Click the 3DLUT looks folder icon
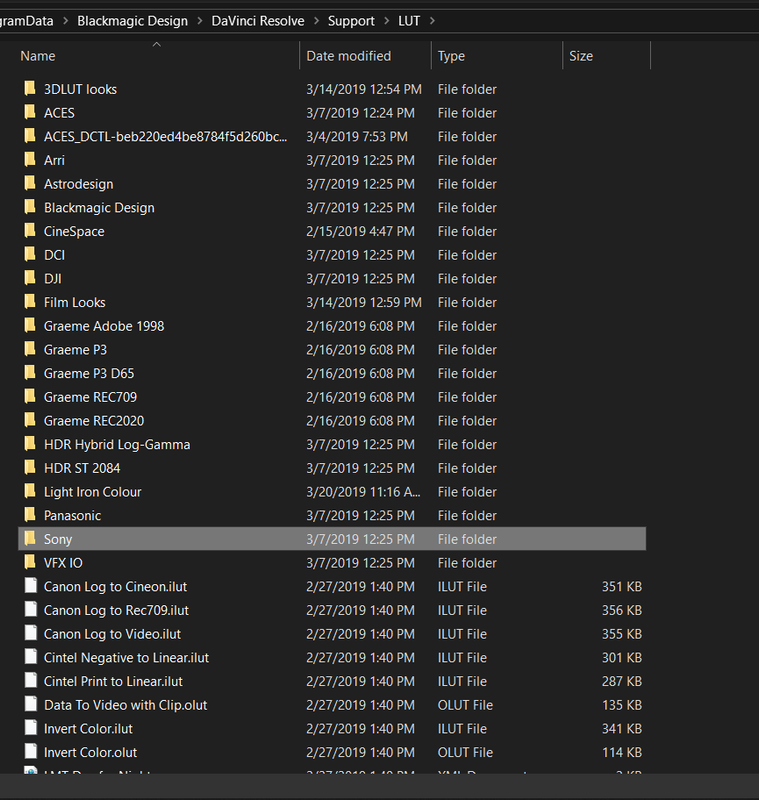Screen dimensions: 759x800 pos(30,89)
